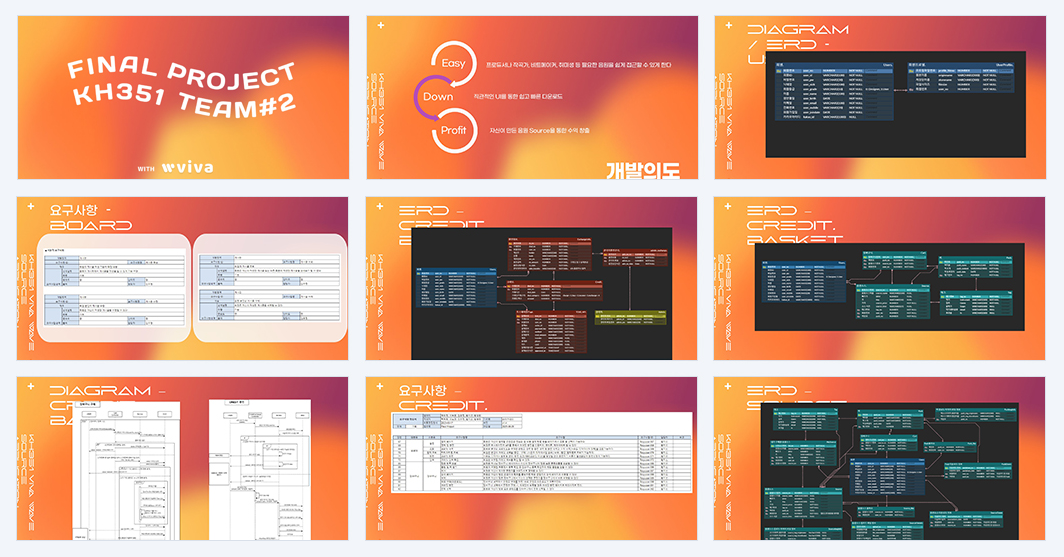This screenshot has width=1064, height=557.
Task: Open the ERD - CREDIT slide with red tables
Action: click(531, 279)
